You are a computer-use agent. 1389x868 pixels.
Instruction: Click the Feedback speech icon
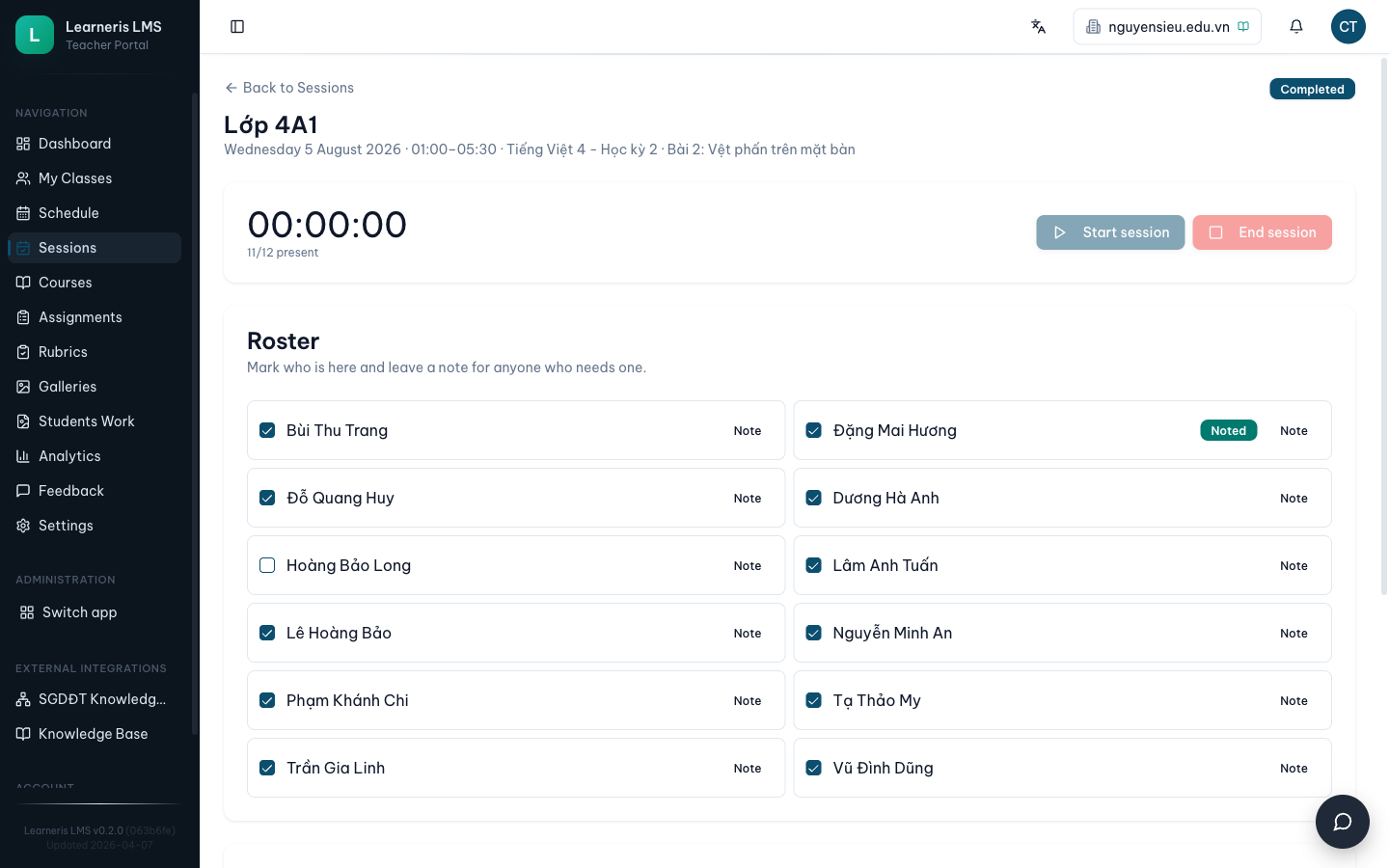click(x=23, y=491)
